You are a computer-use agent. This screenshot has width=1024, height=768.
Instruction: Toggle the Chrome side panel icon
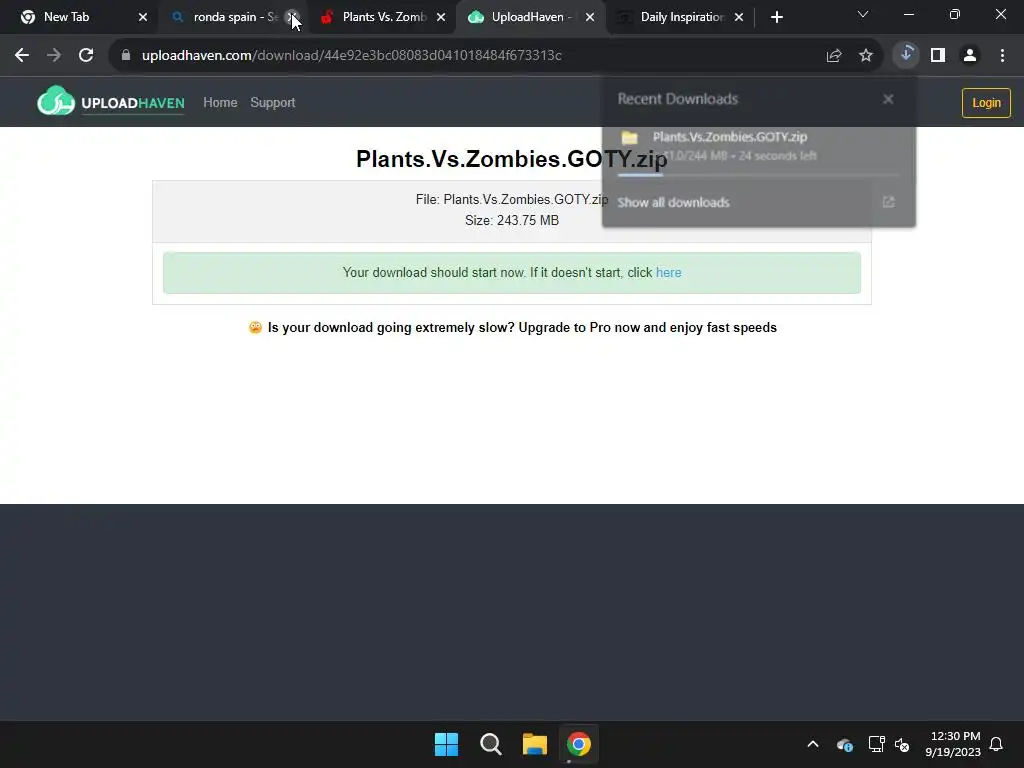pos(938,56)
